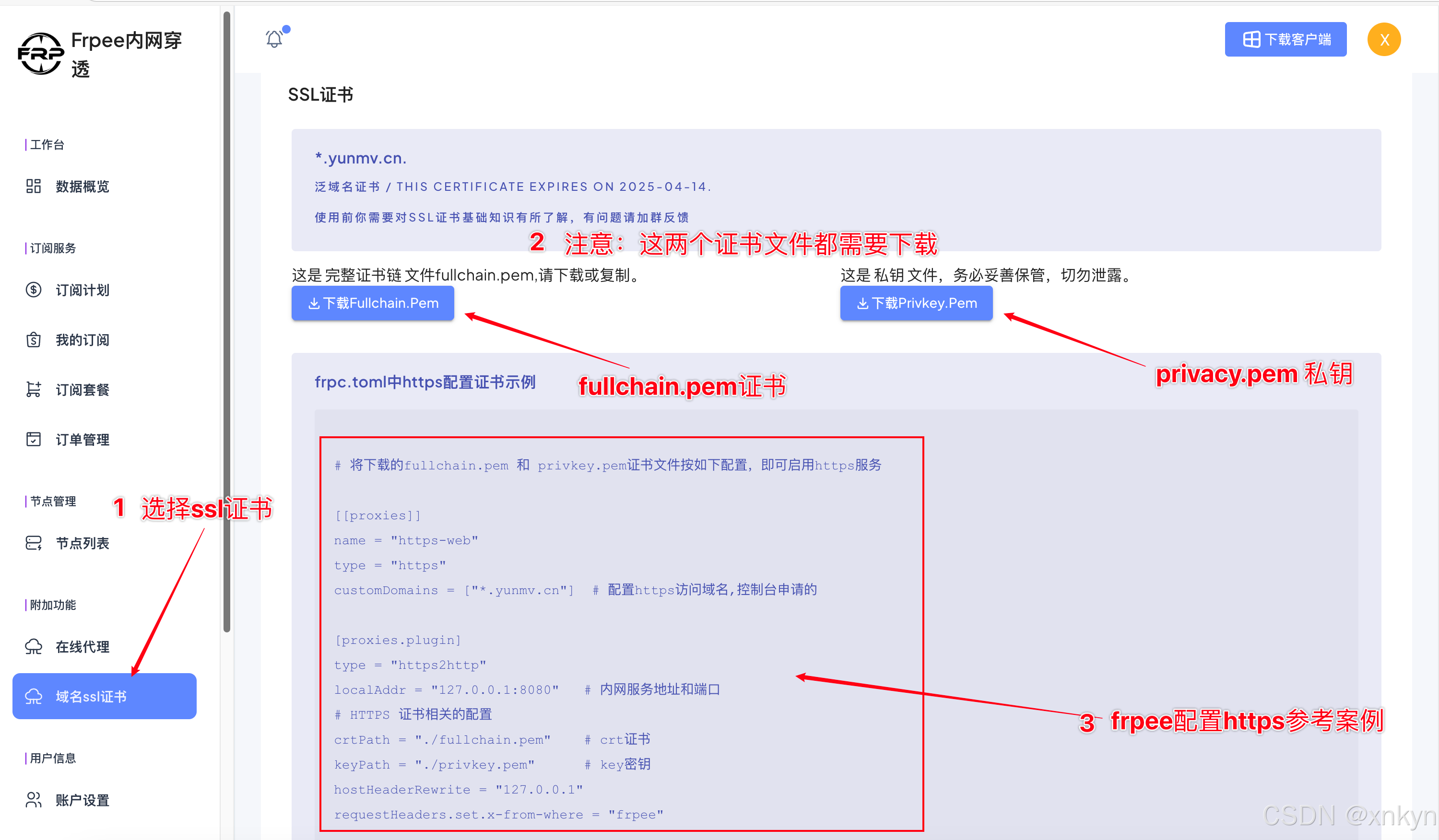Click 下载Fullchain.Pem button
This screenshot has width=1439, height=840.
click(373, 303)
